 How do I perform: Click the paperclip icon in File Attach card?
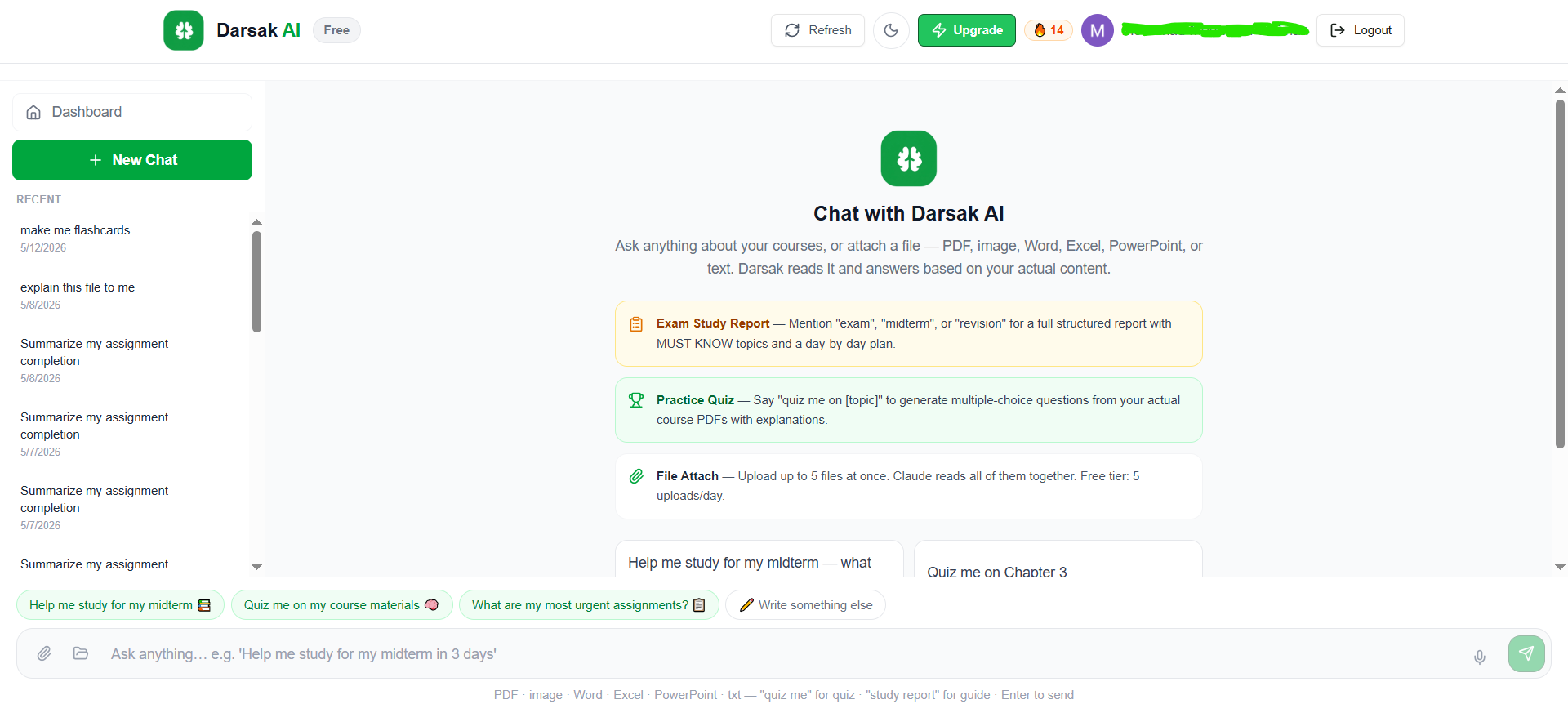click(x=636, y=476)
